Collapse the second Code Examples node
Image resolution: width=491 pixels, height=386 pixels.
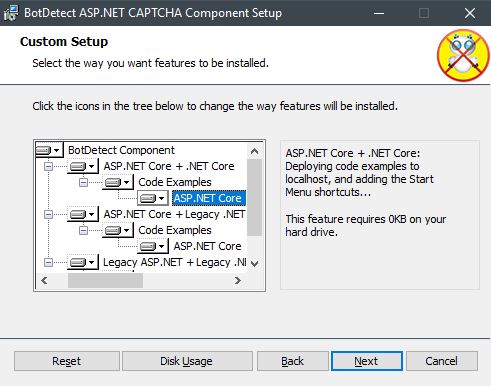click(83, 230)
